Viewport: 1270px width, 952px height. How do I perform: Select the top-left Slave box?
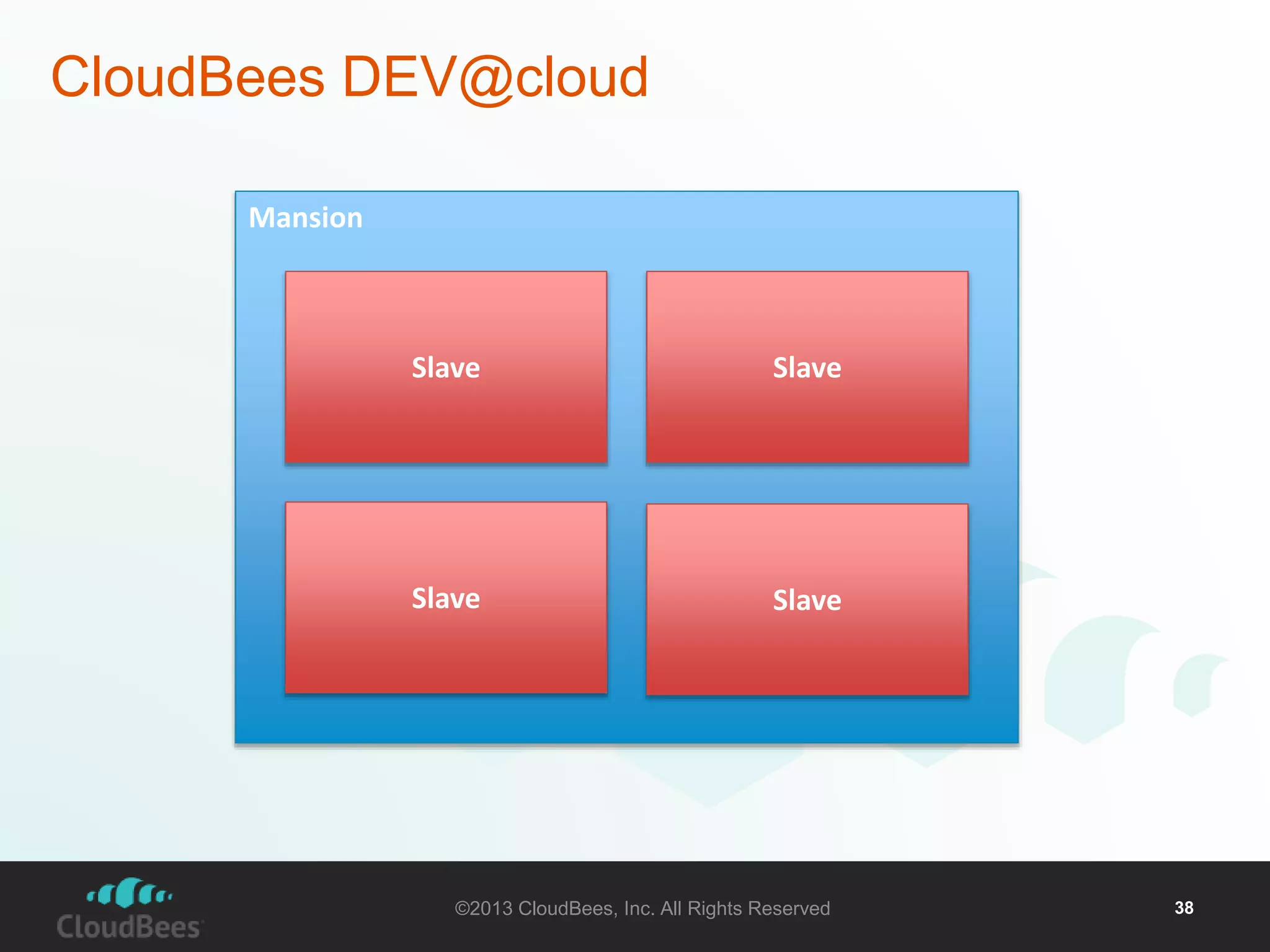pos(446,367)
